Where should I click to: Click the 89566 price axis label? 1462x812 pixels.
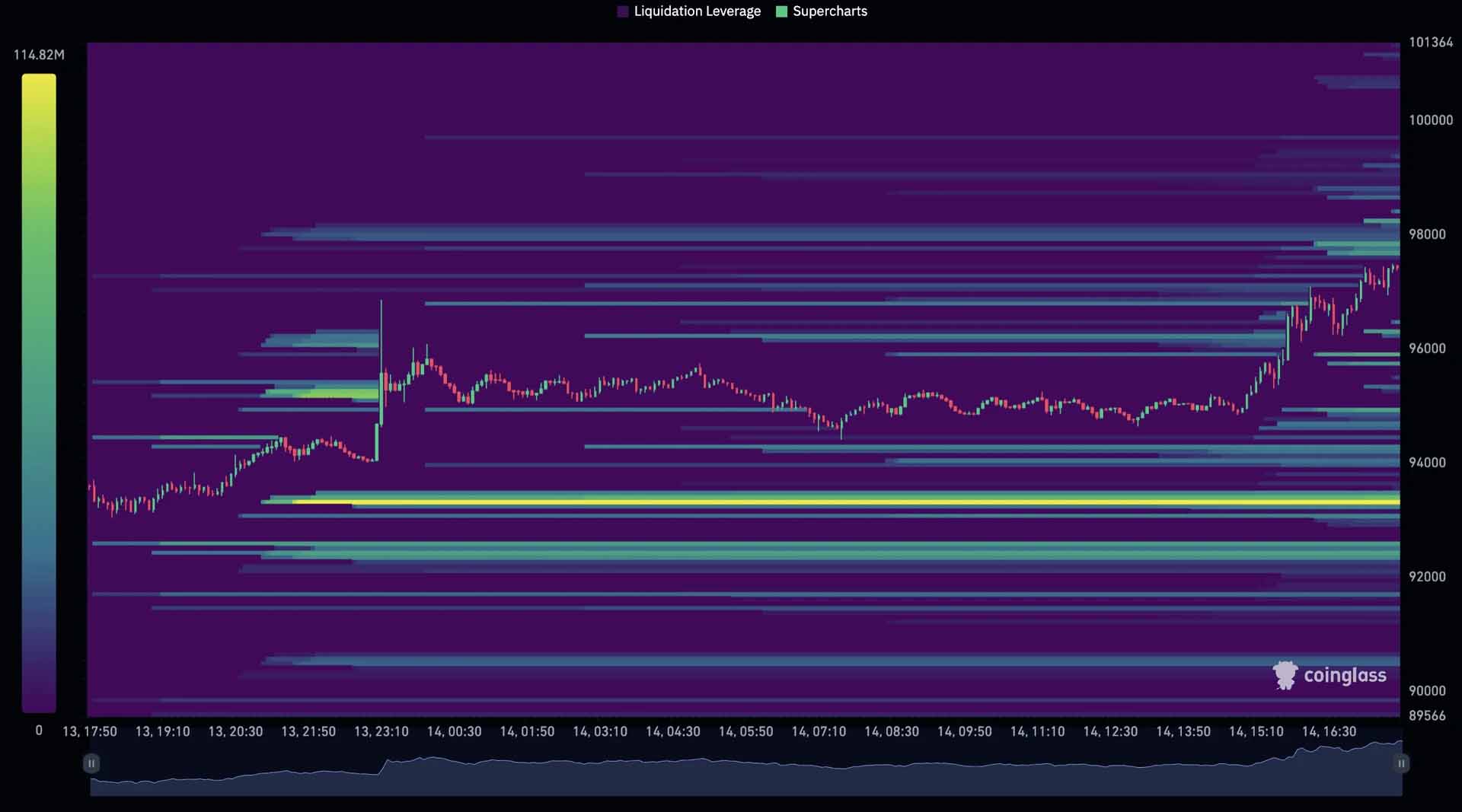point(1427,716)
